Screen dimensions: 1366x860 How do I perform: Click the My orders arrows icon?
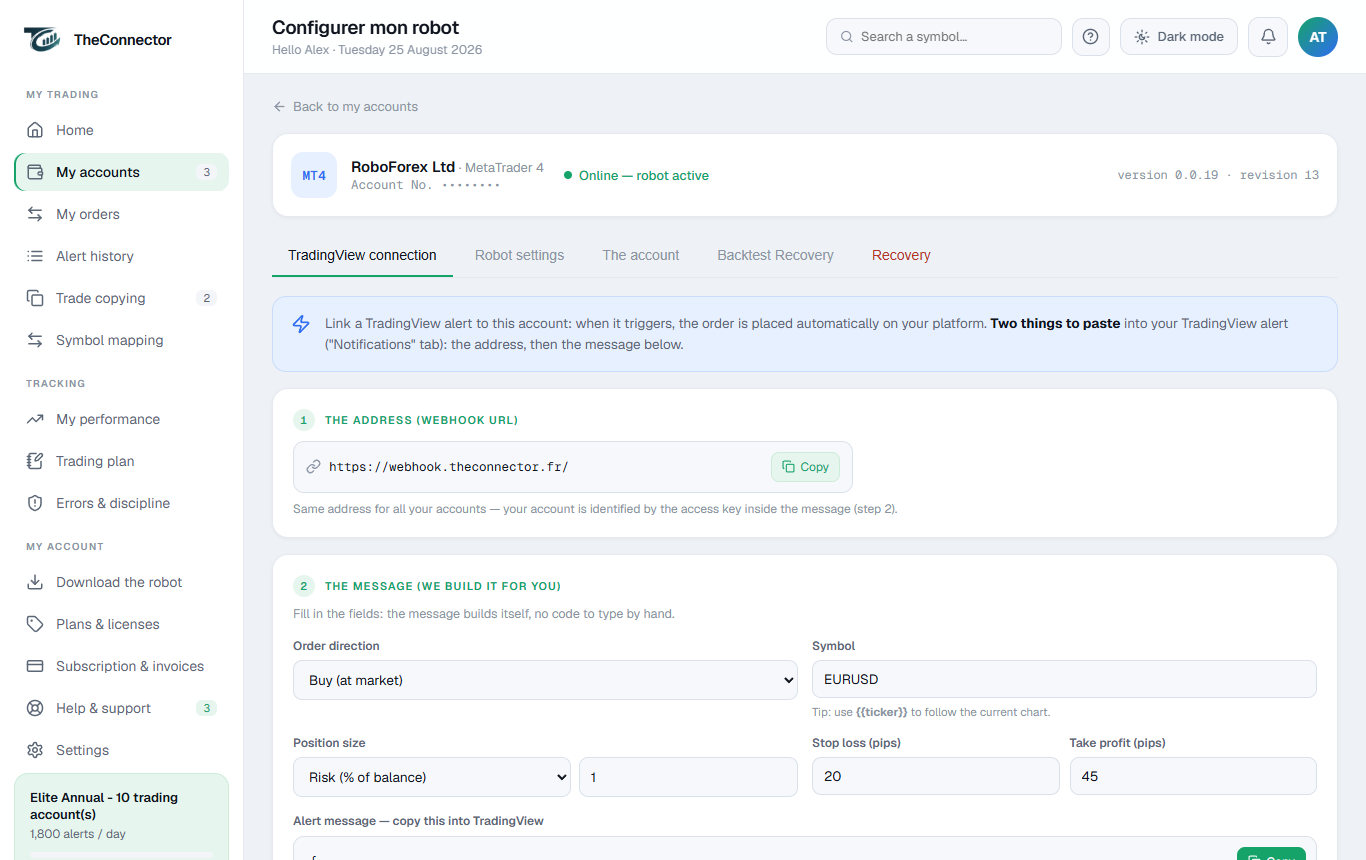click(35, 214)
